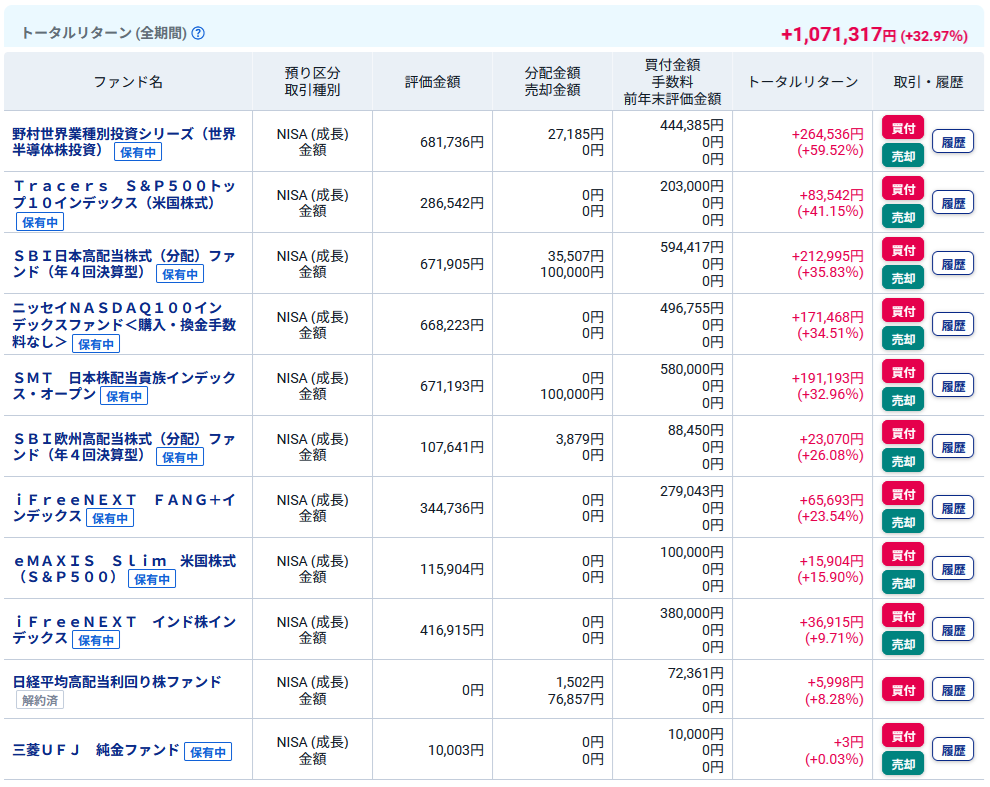Buy more of 野村世界業種別投資シリーズ fund
This screenshot has width=990, height=787.
click(903, 128)
